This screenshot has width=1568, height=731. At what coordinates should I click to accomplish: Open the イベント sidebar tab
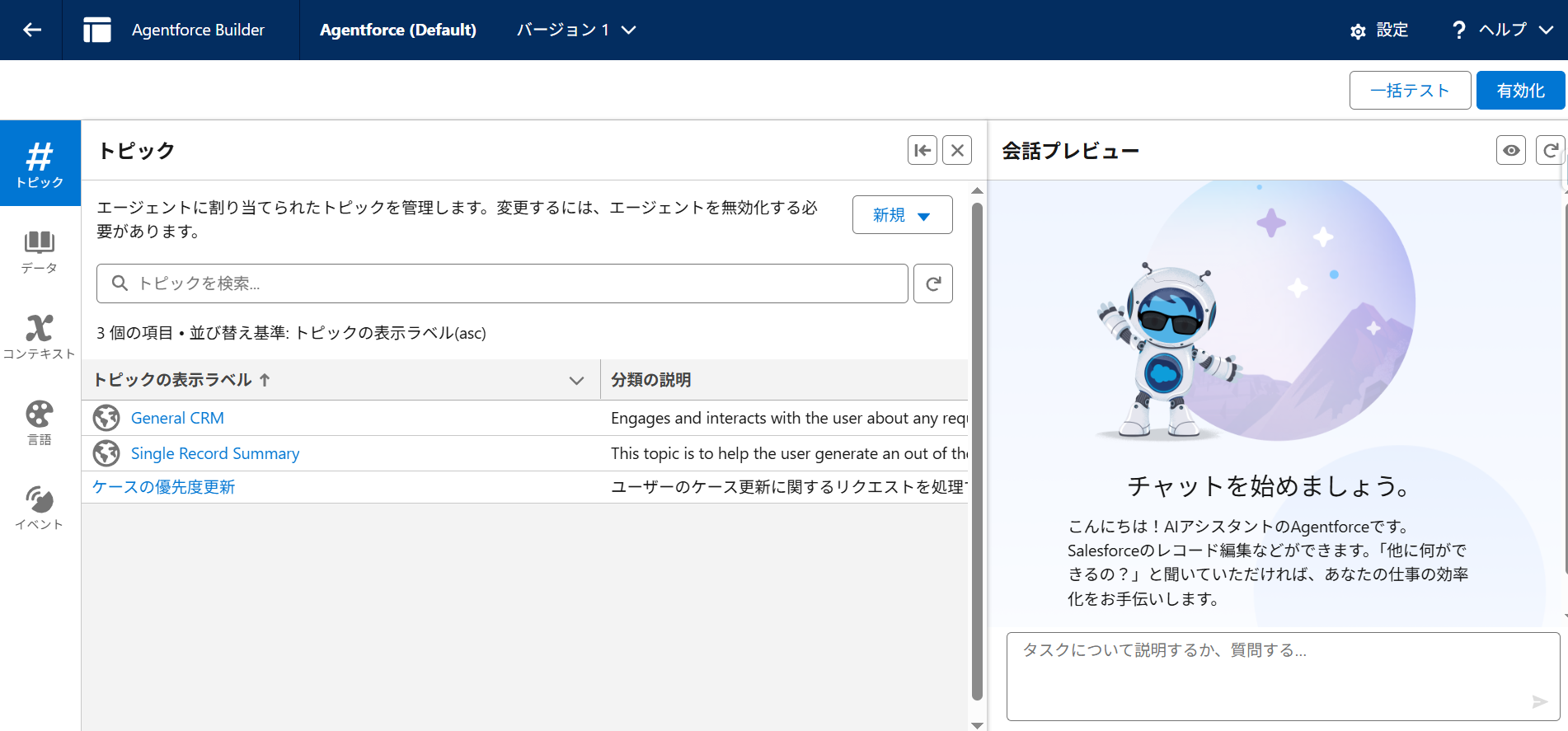click(x=40, y=508)
